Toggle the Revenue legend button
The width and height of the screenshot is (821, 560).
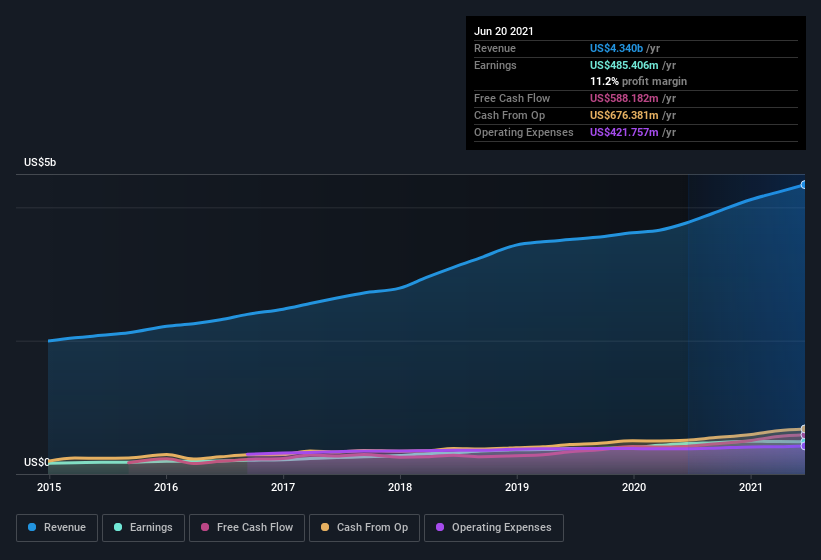tap(57, 528)
